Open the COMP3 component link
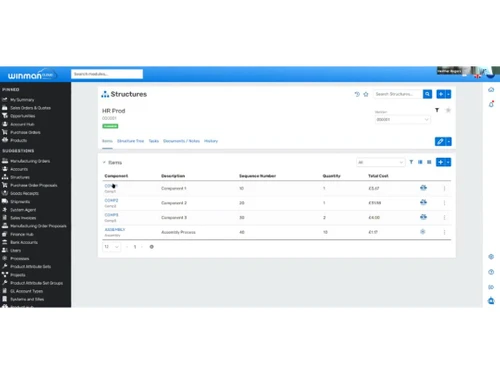Viewport: 500px width, 375px height. tap(111, 215)
